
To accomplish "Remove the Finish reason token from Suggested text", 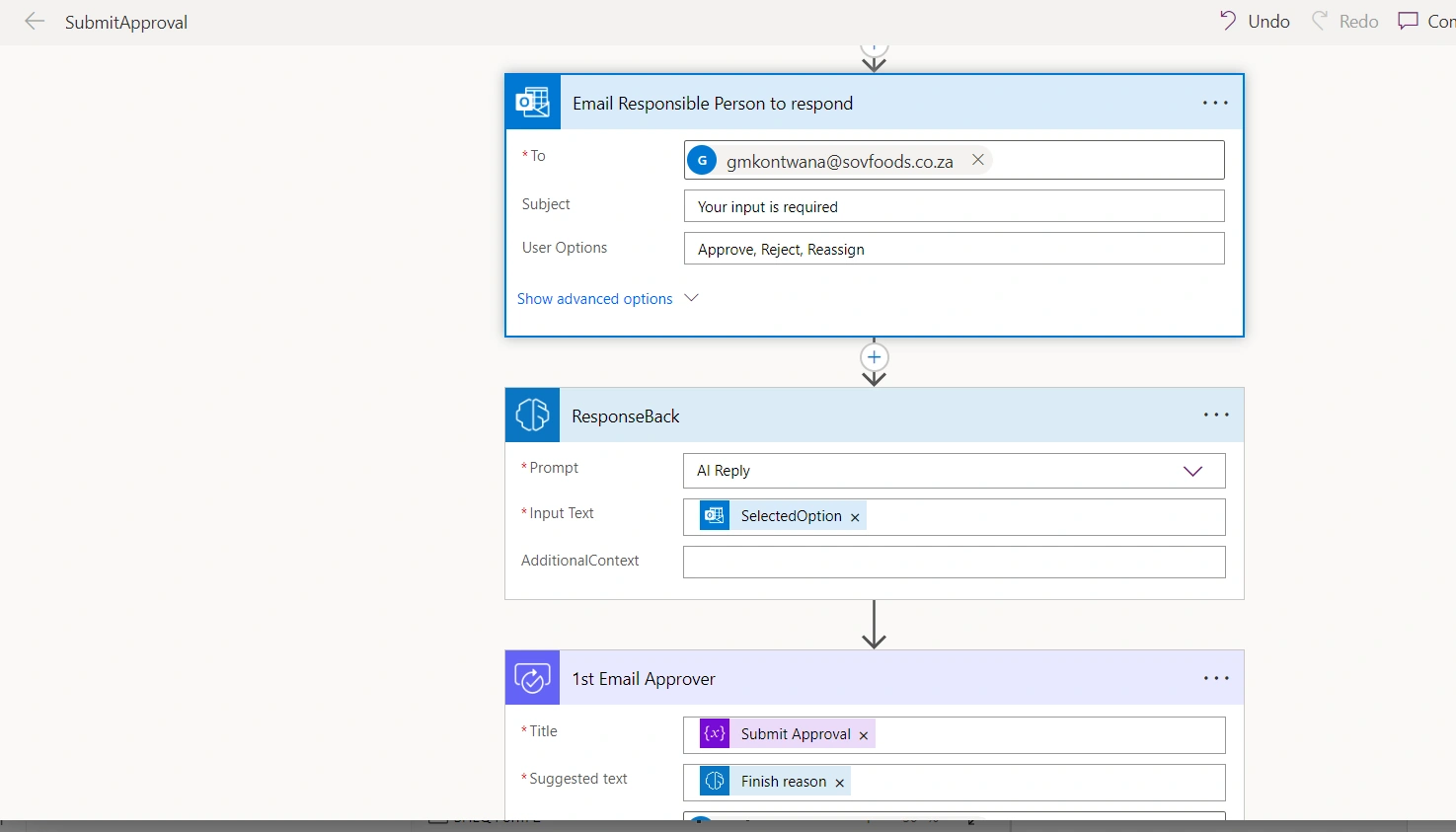I will click(x=840, y=783).
